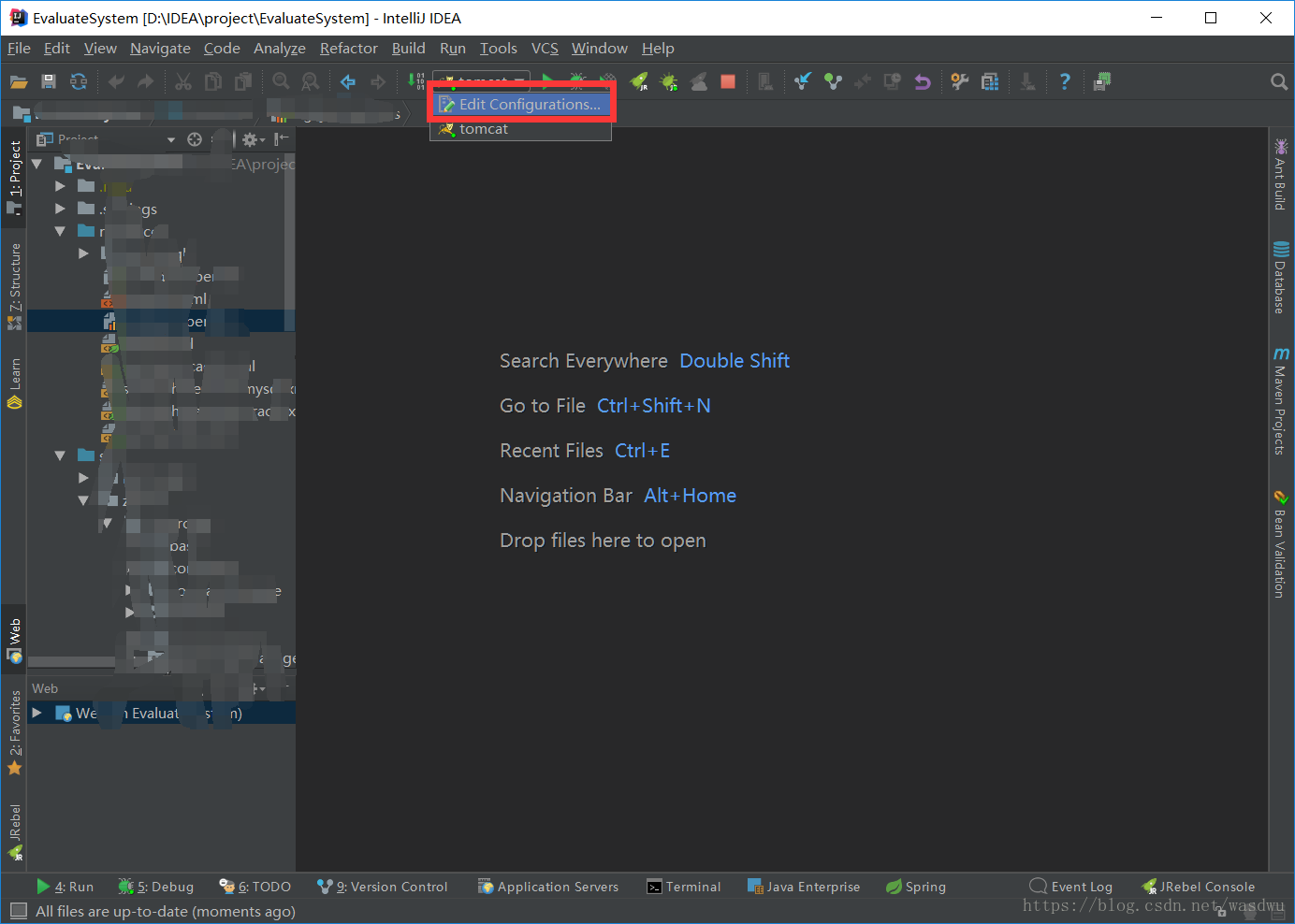
Task: Click the Find magnifier icon
Action: pos(281,82)
